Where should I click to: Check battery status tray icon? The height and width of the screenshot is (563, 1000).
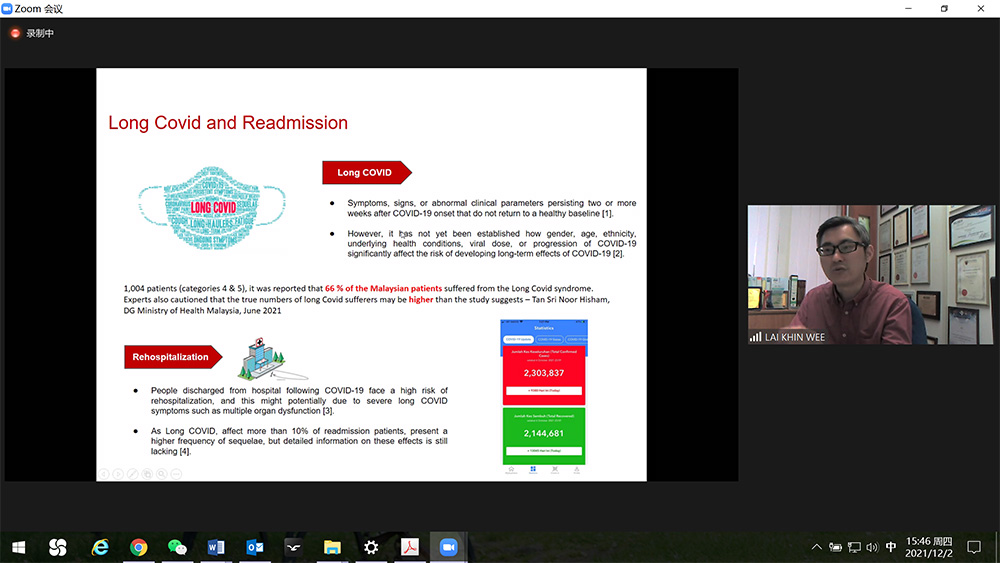(835, 547)
